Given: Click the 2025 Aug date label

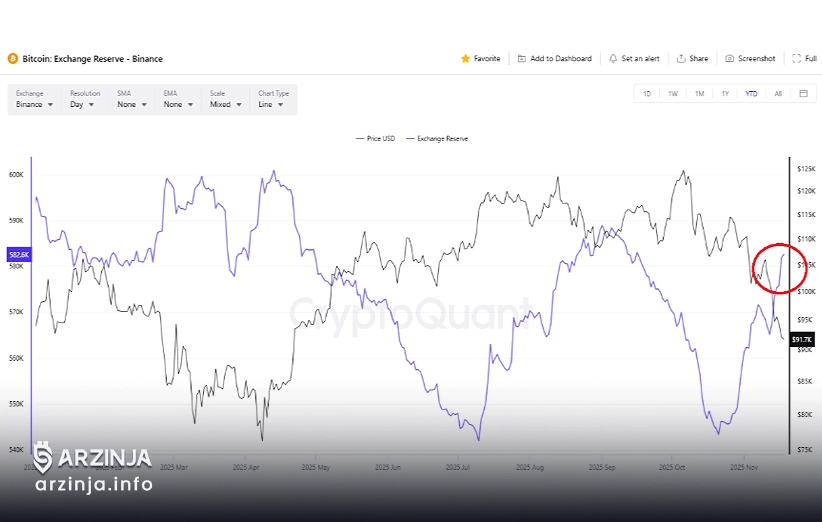Looking at the screenshot, I should 530,467.
